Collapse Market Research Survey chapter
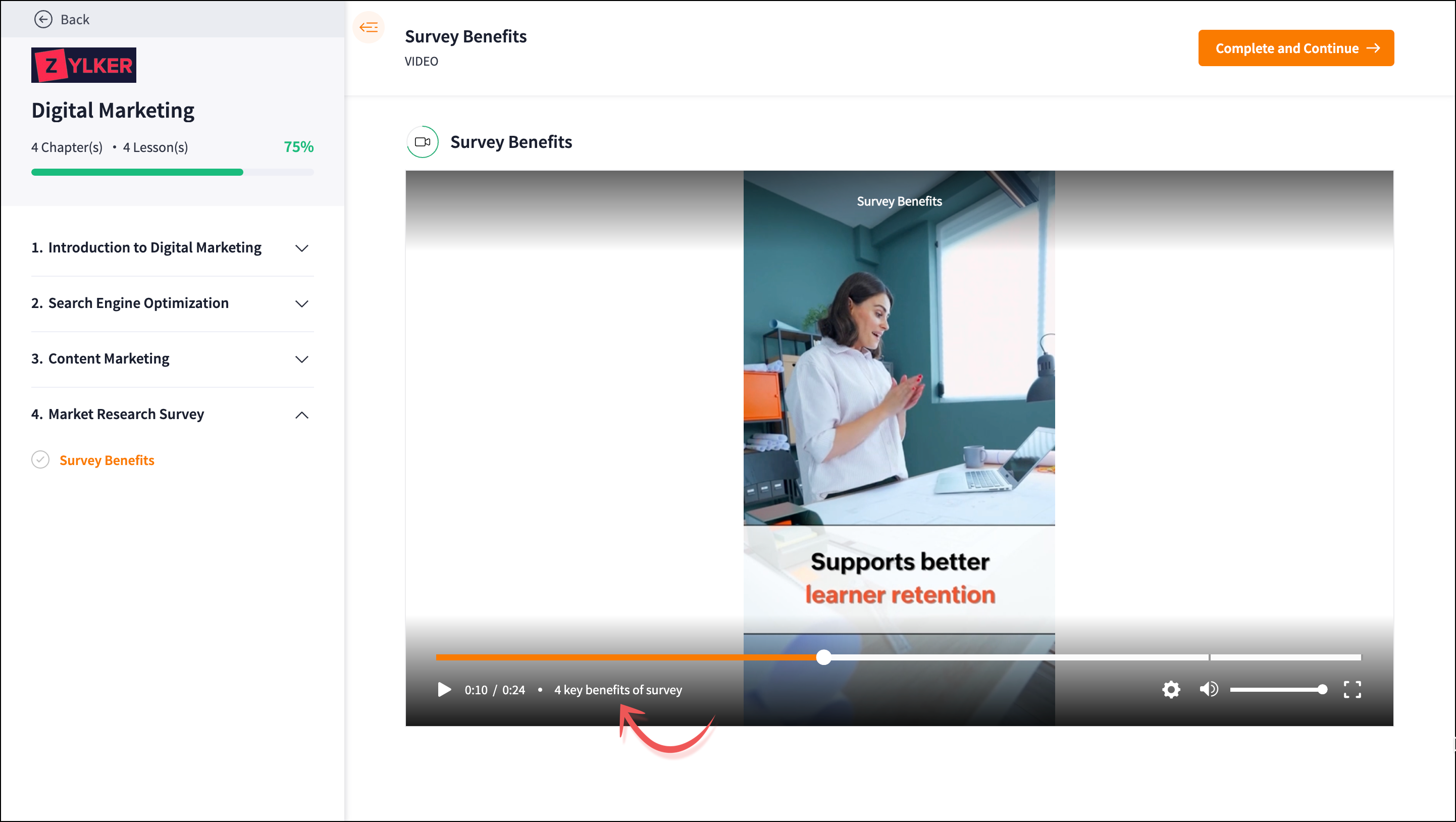 click(302, 415)
